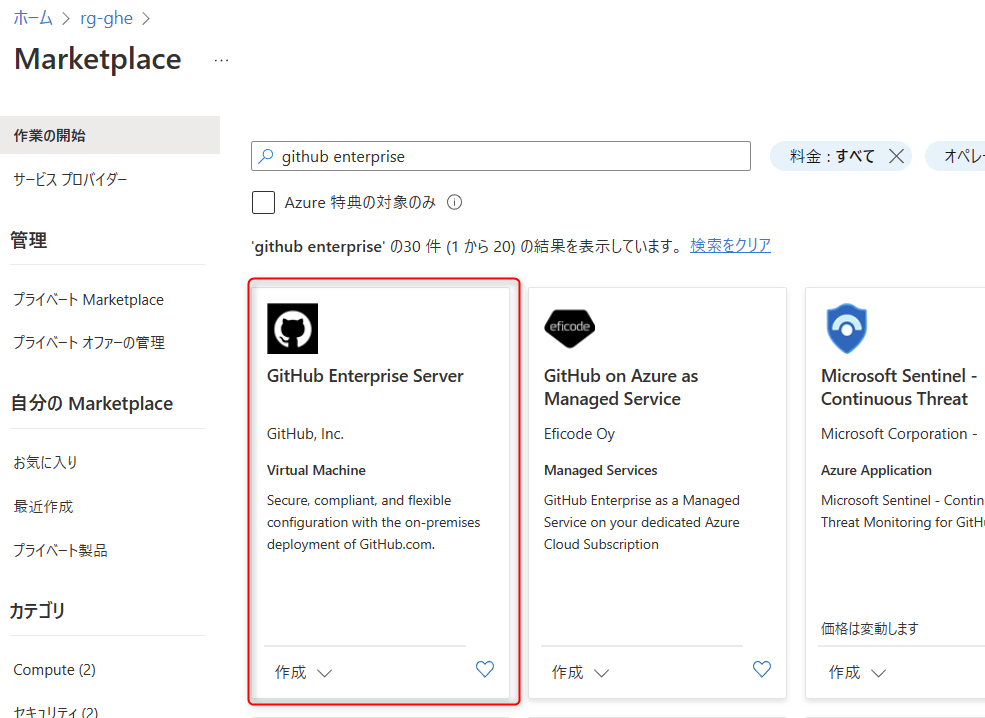The width and height of the screenshot is (985, 718).
Task: Open the Marketplace ellipsis more menu
Action: tap(221, 60)
